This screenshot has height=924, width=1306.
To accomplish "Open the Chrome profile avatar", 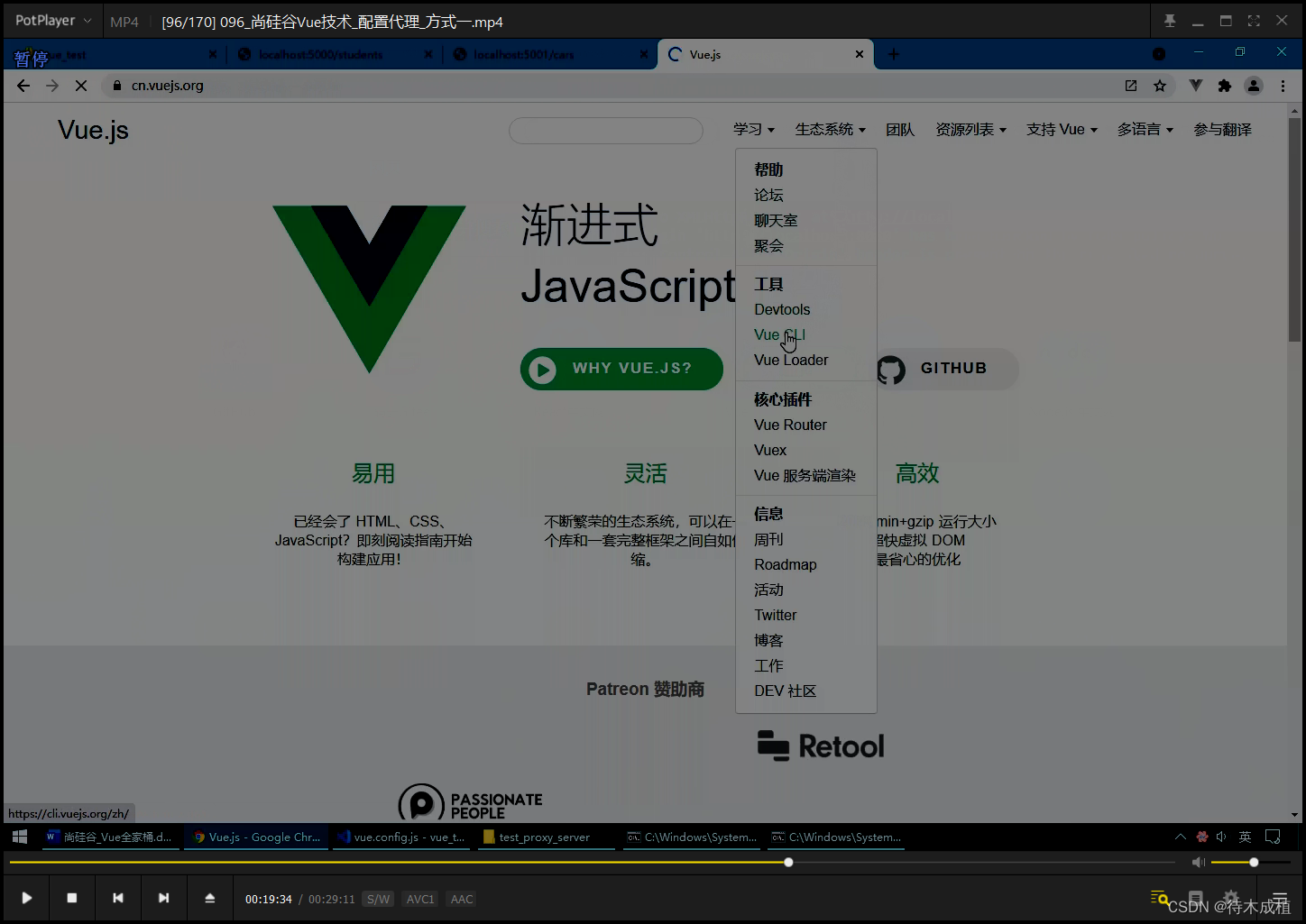I will [x=1254, y=86].
